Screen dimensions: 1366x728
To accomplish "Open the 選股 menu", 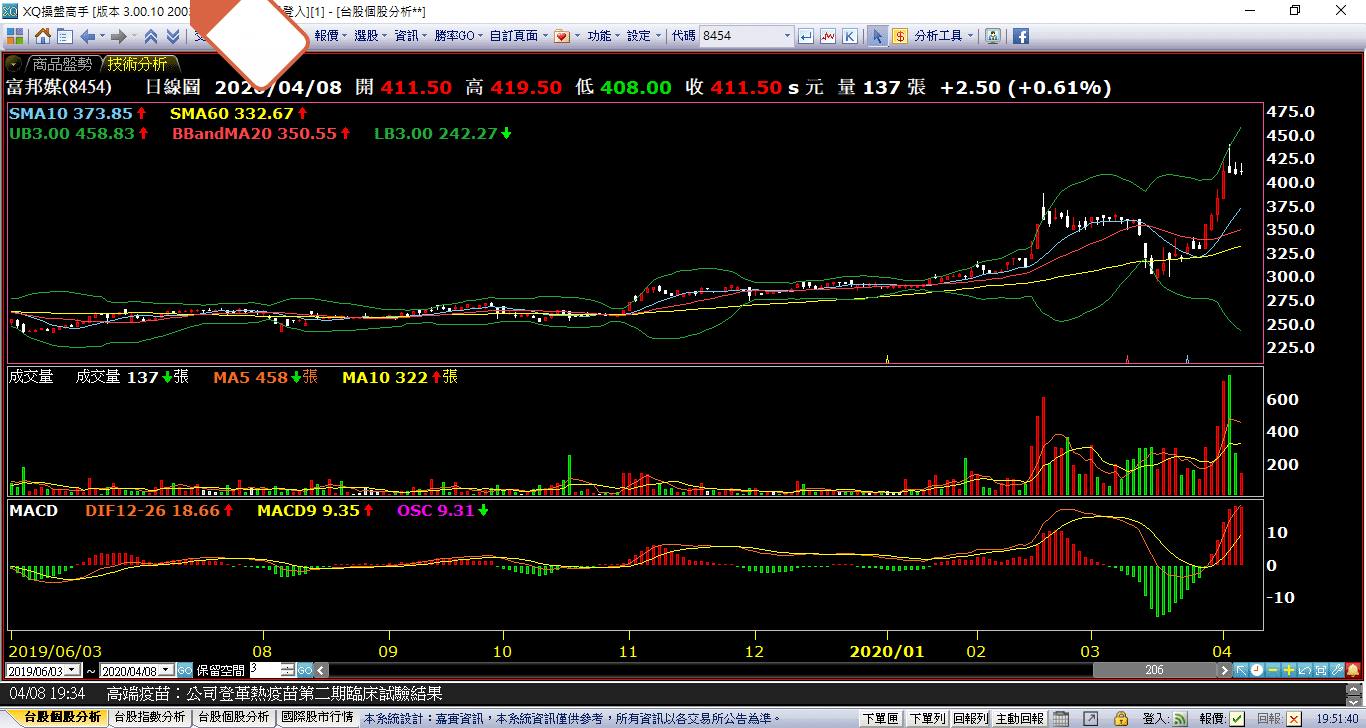I will click(370, 36).
